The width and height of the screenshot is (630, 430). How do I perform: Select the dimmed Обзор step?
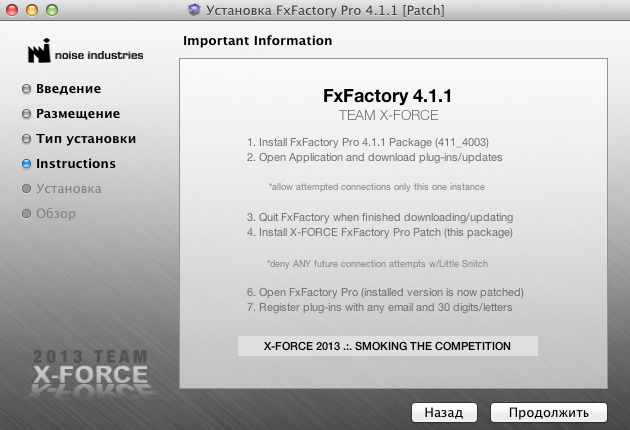tap(56, 213)
